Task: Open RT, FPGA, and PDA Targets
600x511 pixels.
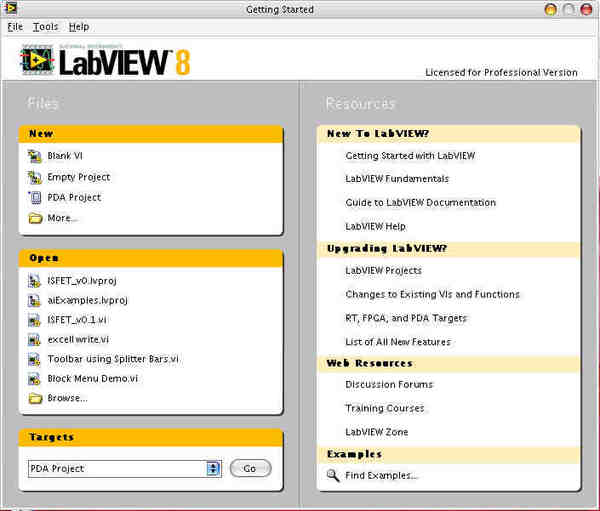Action: point(406,318)
